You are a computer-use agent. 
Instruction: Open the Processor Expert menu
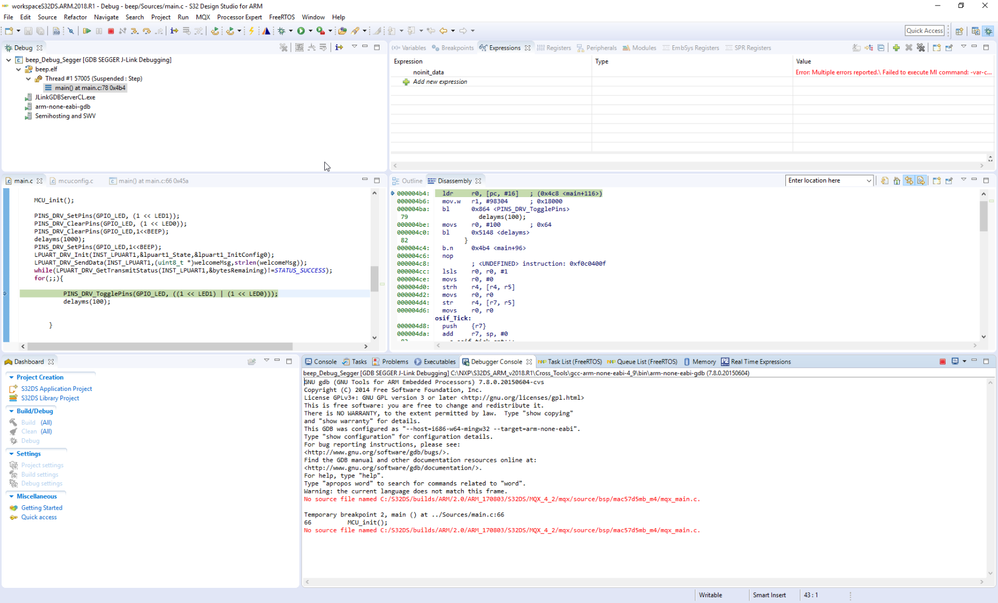click(239, 17)
